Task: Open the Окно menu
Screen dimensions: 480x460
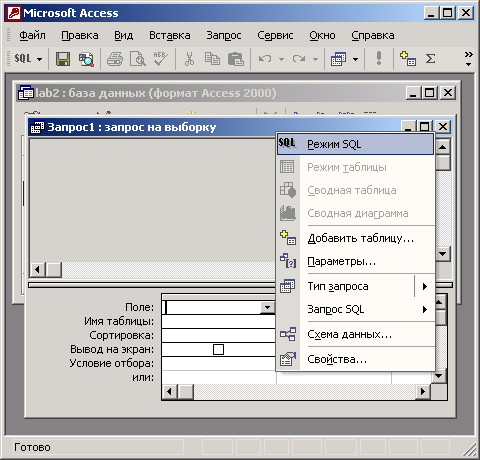Action: tap(322, 35)
